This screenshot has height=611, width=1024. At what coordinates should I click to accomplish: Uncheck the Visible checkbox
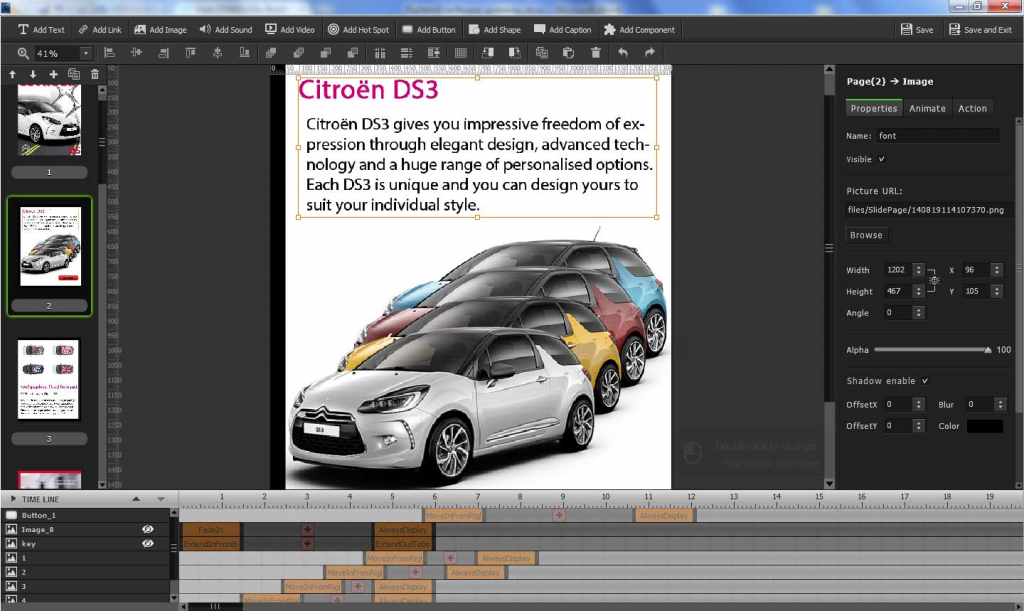click(882, 159)
